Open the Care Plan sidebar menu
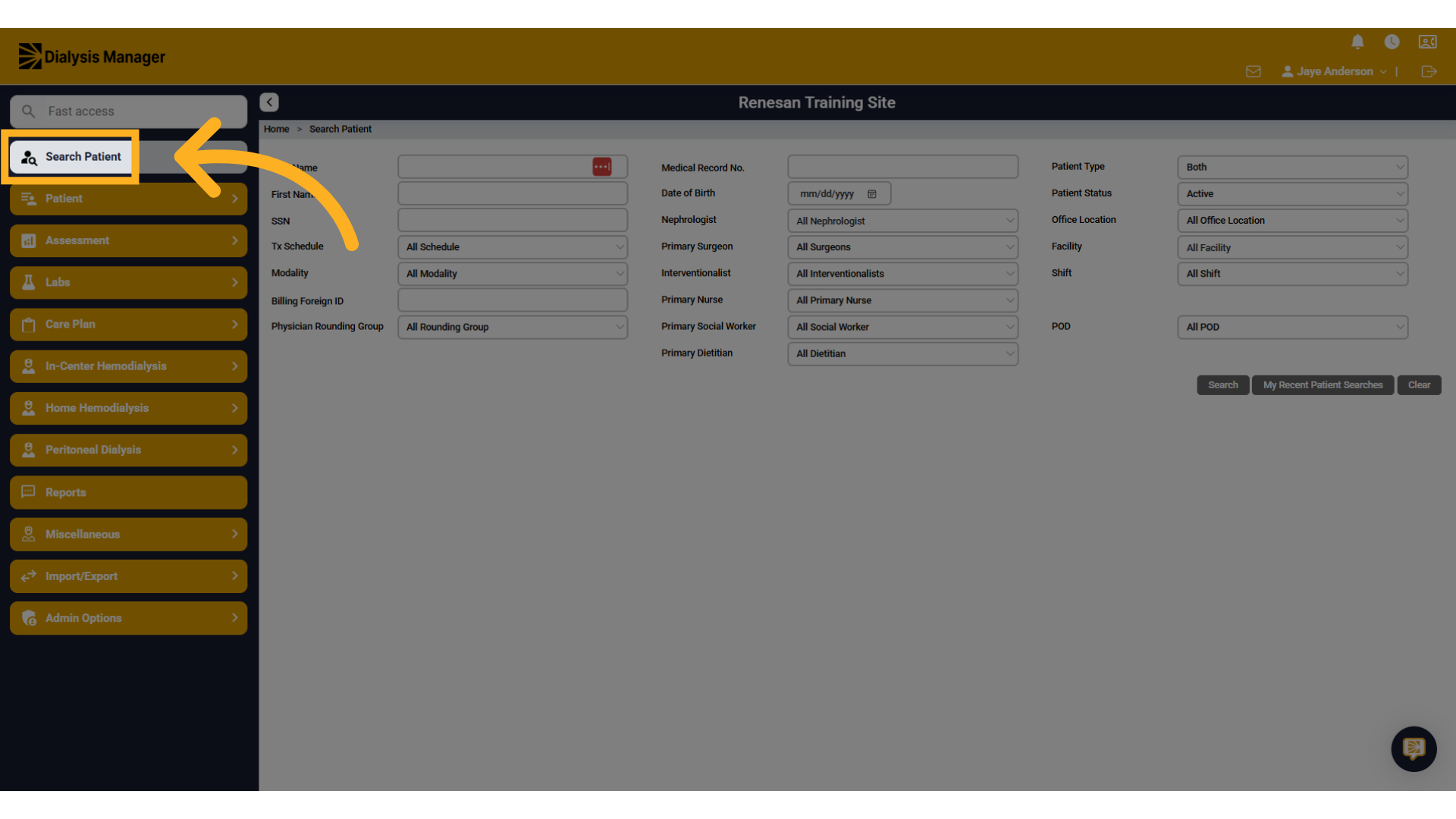 pos(128,325)
